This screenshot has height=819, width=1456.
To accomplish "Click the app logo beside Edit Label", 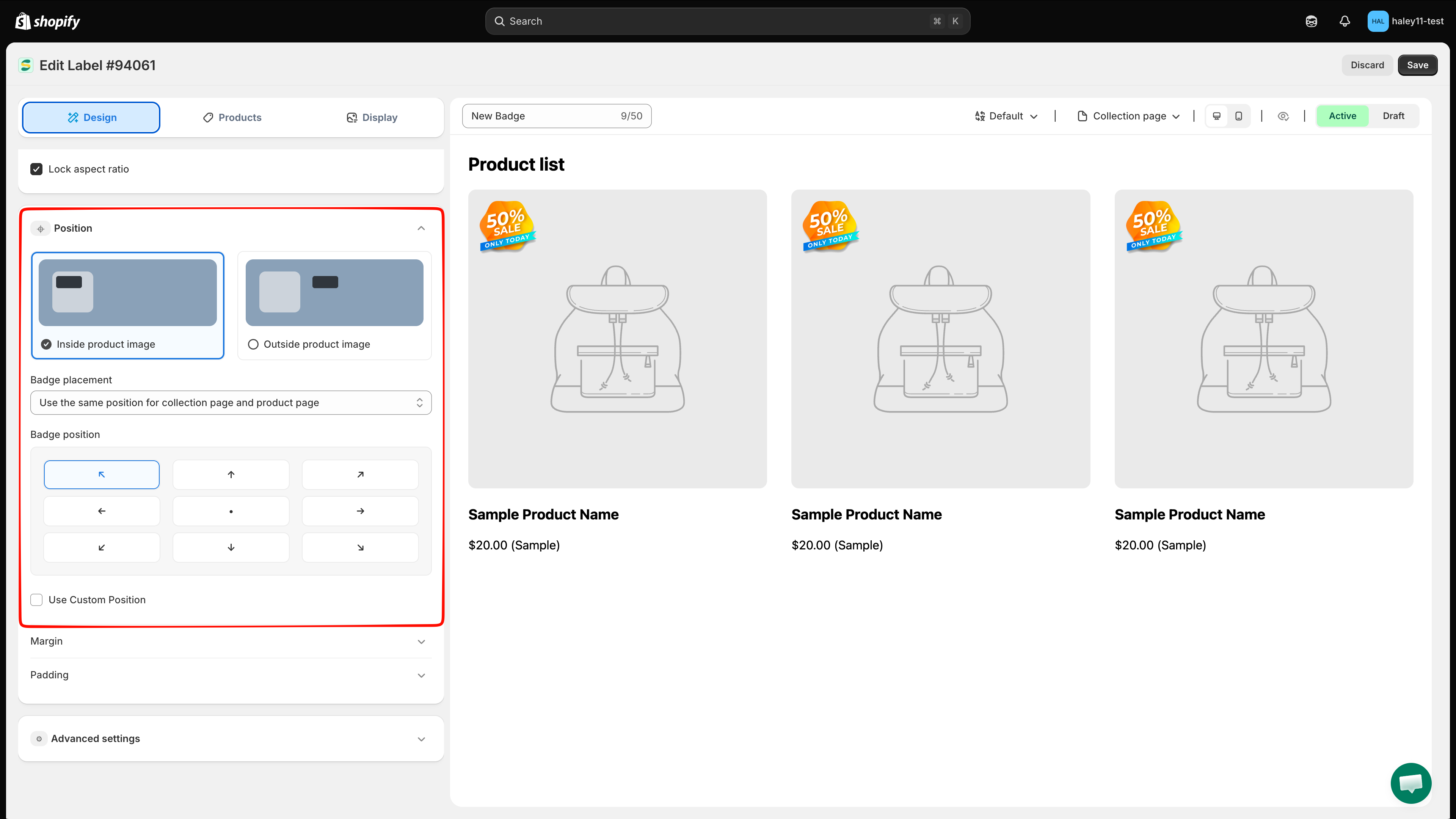I will coord(25,65).
